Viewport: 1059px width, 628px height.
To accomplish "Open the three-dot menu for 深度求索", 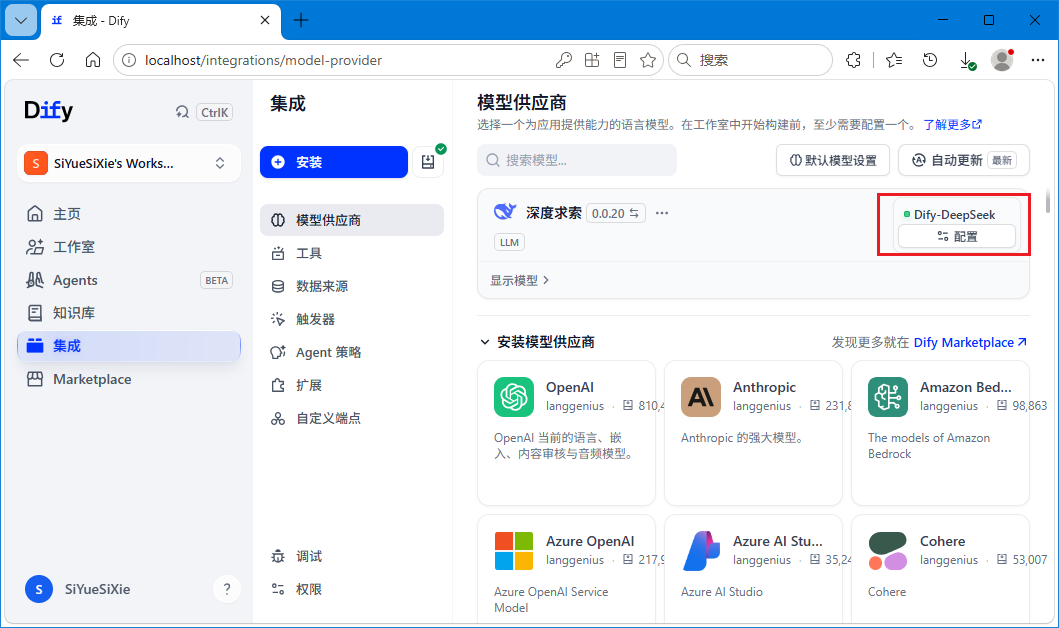I will (662, 213).
